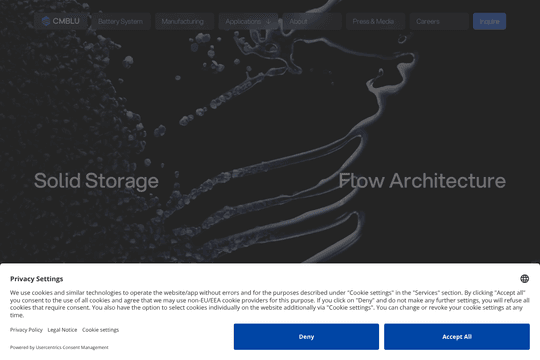Accept All cookies
Screen dimensions: 540x360
(x=457, y=337)
